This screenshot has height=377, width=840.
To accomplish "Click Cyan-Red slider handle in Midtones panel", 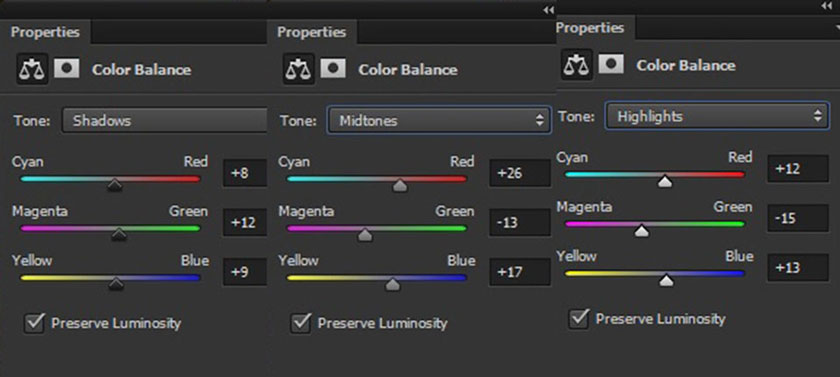I will coord(400,186).
